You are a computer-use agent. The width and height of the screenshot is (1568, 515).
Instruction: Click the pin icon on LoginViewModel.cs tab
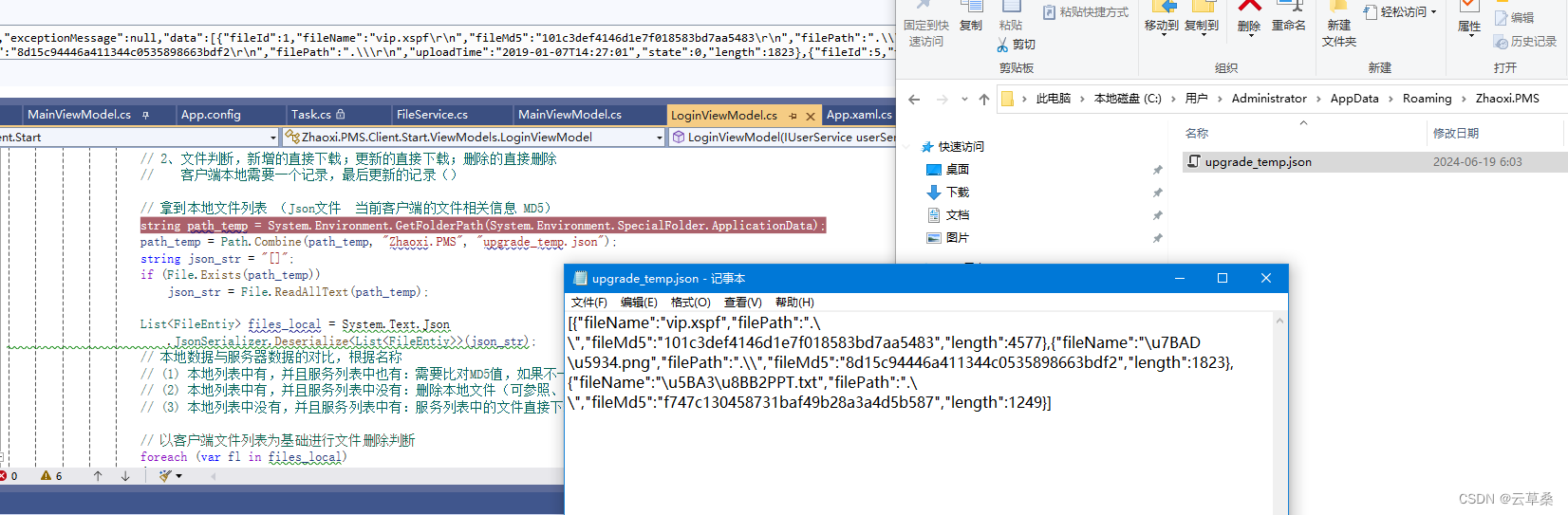coord(793,116)
